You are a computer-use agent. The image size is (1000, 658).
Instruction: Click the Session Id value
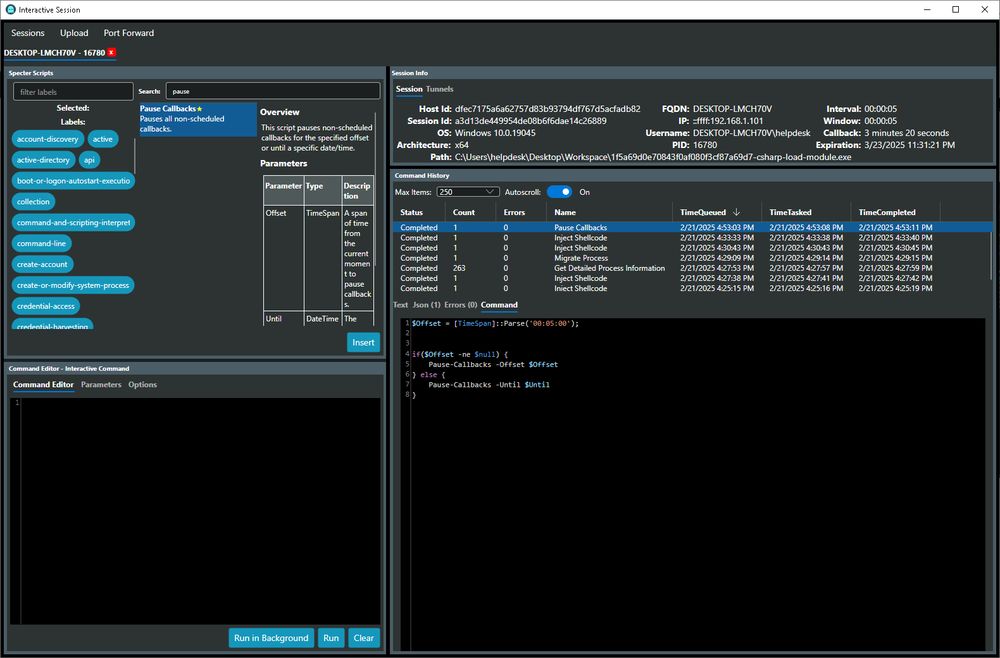coord(531,121)
